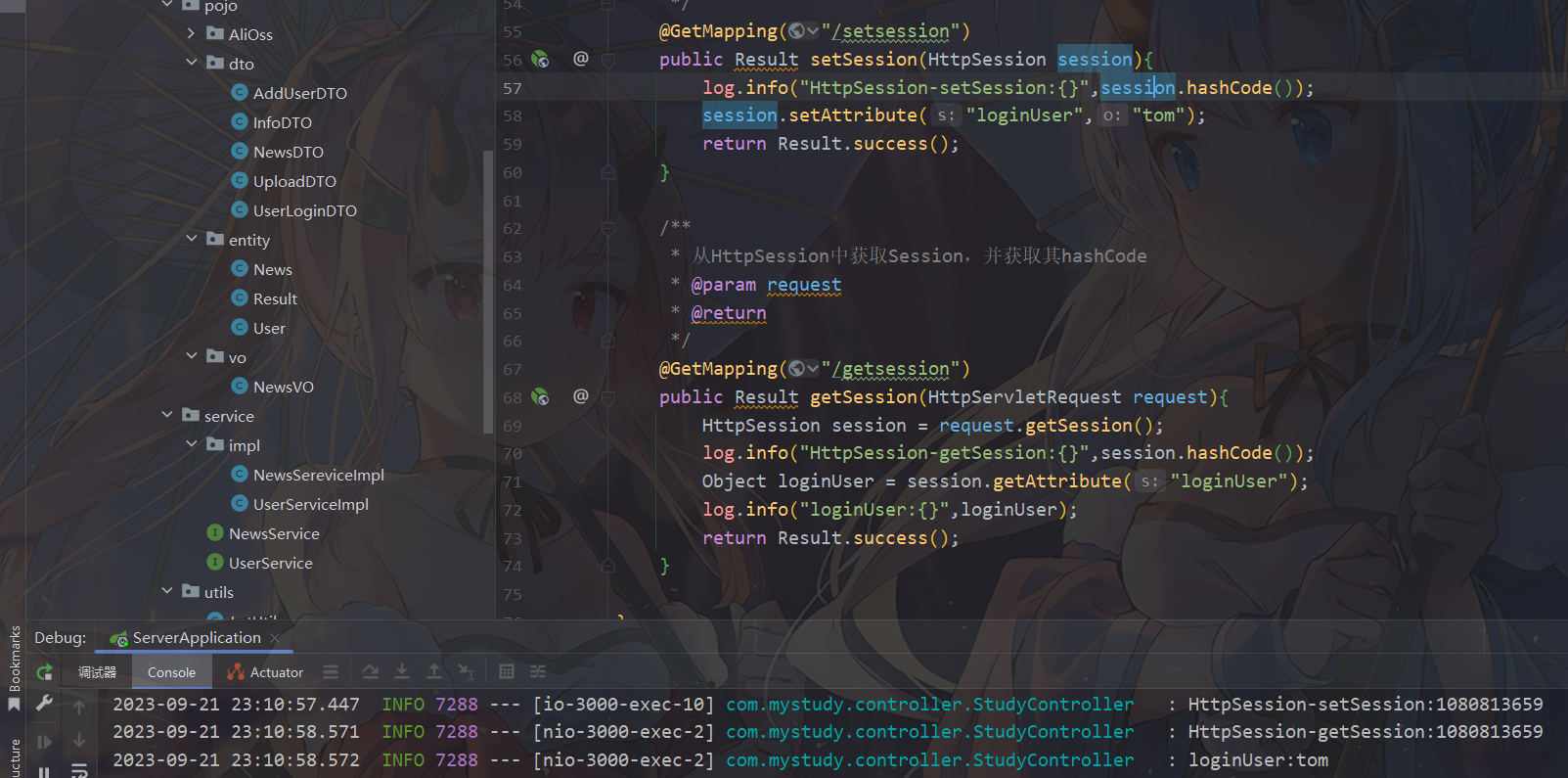
Task: Click the Rerun ServerApplication debug icon
Action: (x=44, y=672)
